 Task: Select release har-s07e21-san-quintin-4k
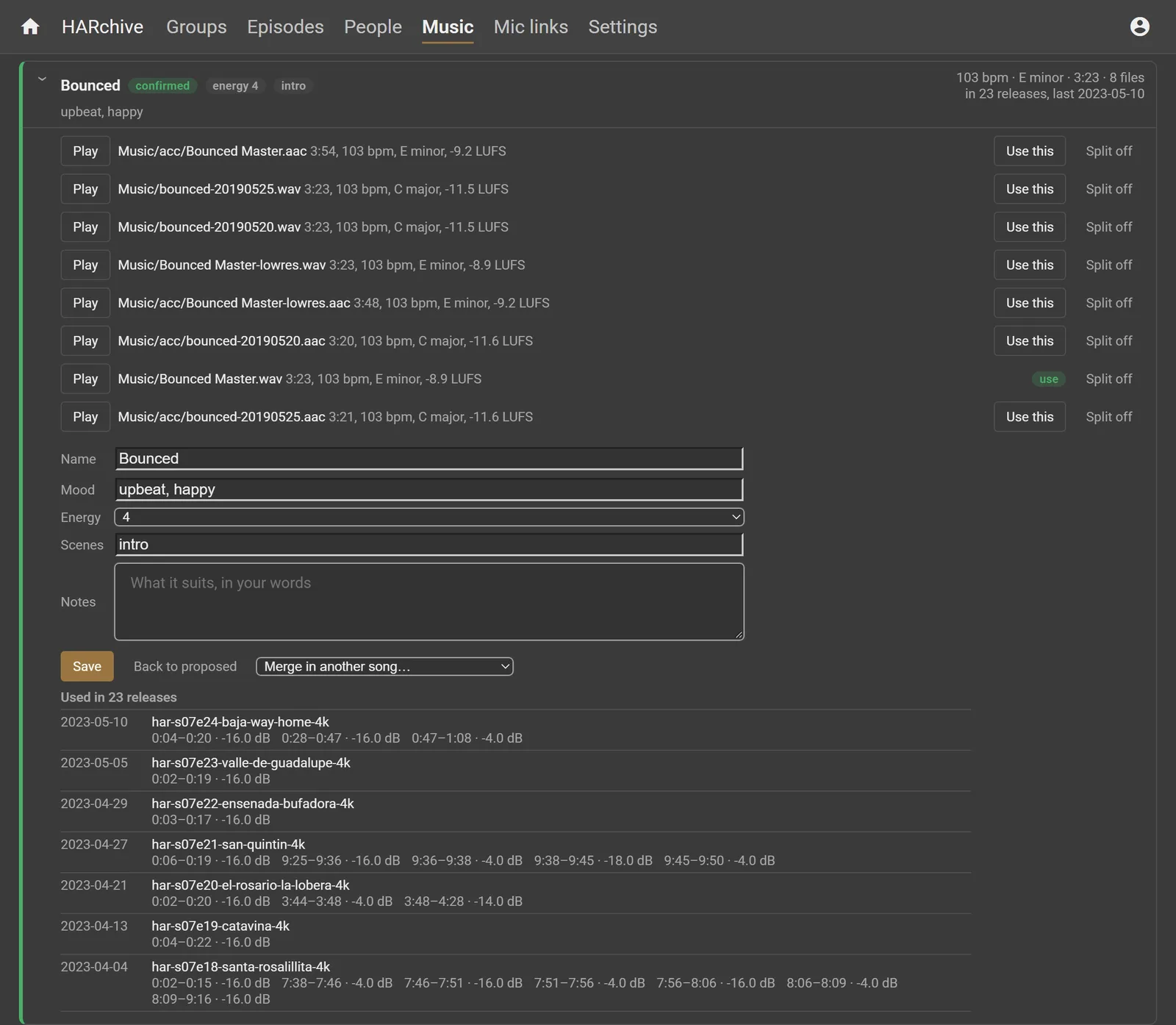click(228, 845)
